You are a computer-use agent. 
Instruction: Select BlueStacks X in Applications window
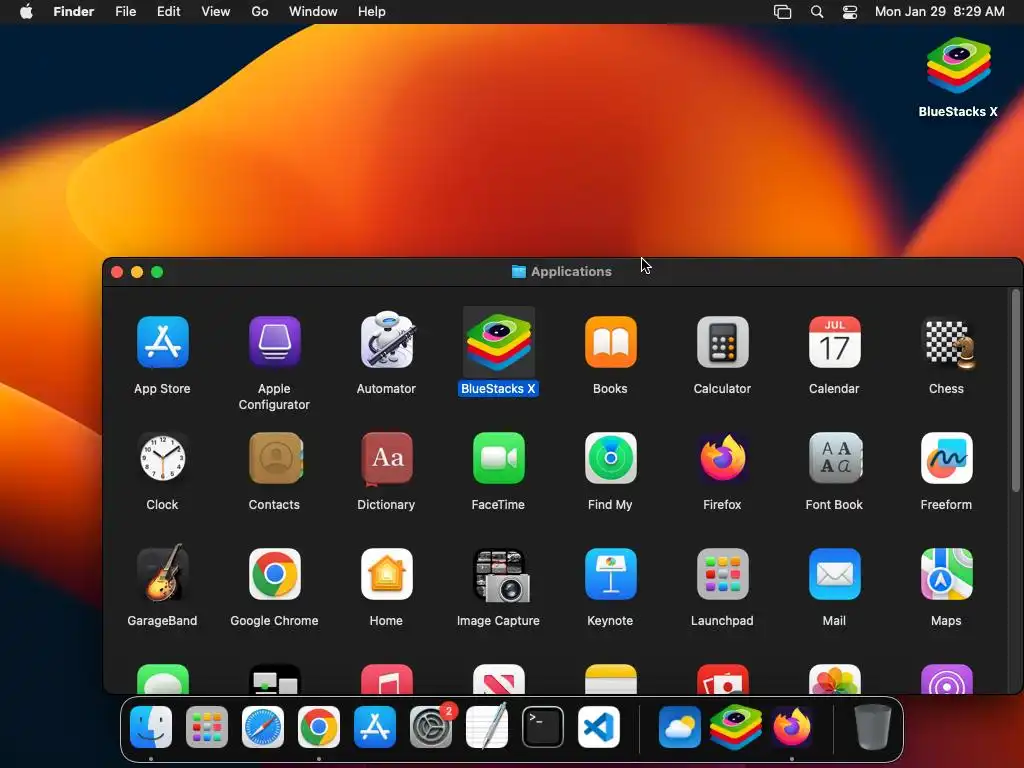click(x=498, y=342)
